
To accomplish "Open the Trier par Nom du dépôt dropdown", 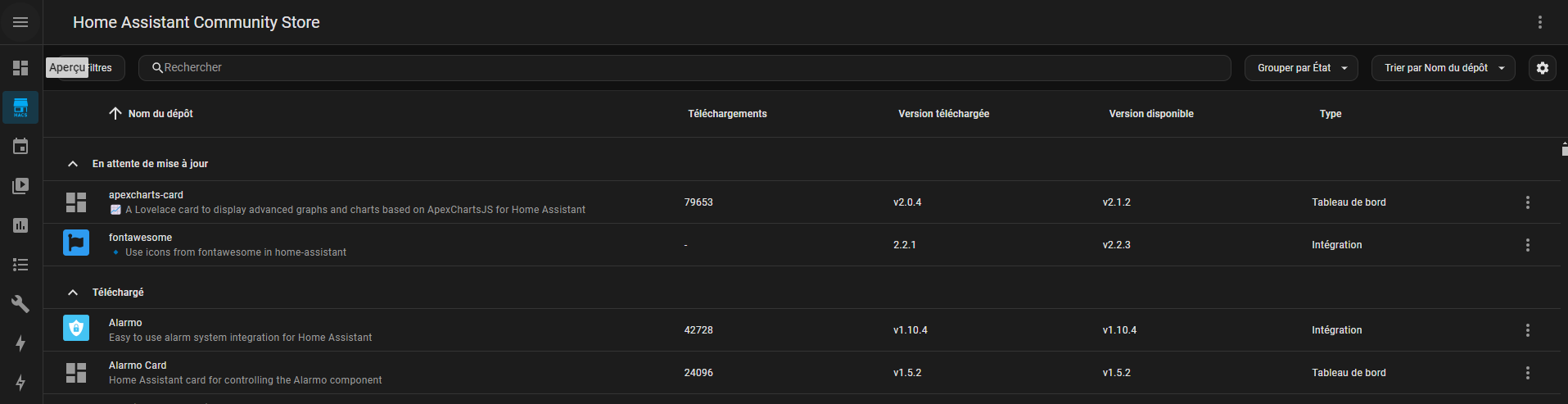I will pyautogui.click(x=1443, y=68).
